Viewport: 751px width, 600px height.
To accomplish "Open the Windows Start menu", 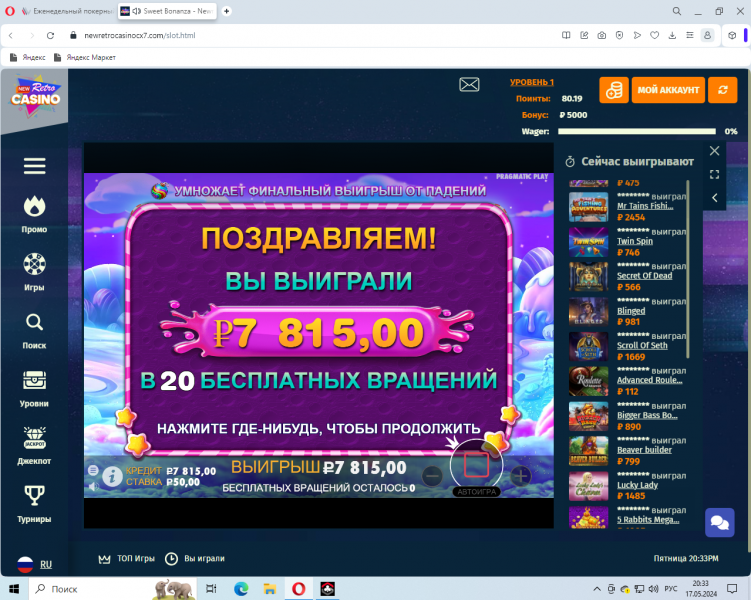I will (14, 589).
